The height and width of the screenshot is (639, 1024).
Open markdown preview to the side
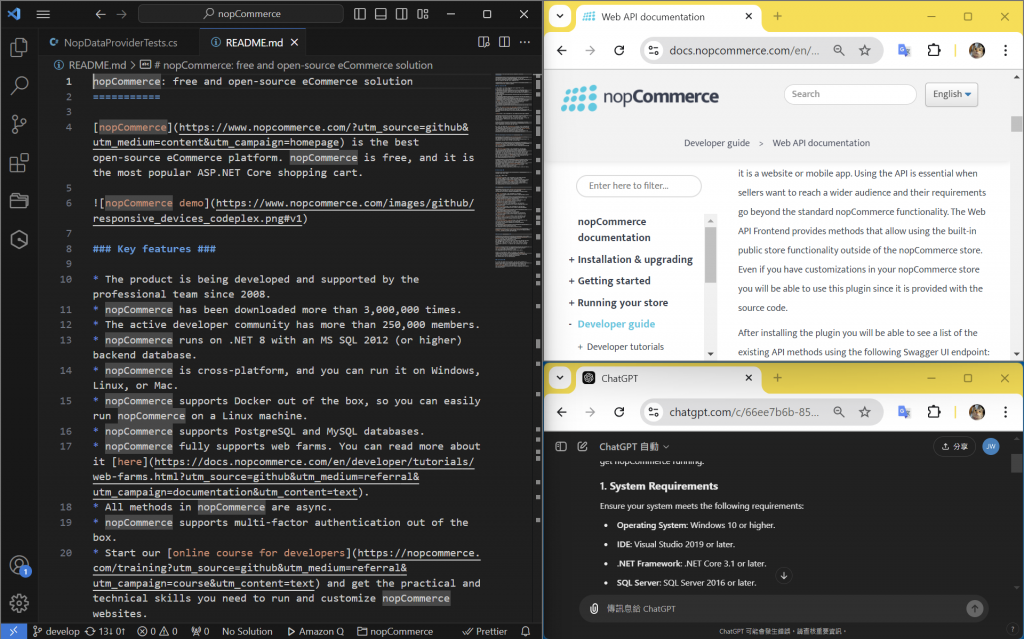[x=483, y=42]
